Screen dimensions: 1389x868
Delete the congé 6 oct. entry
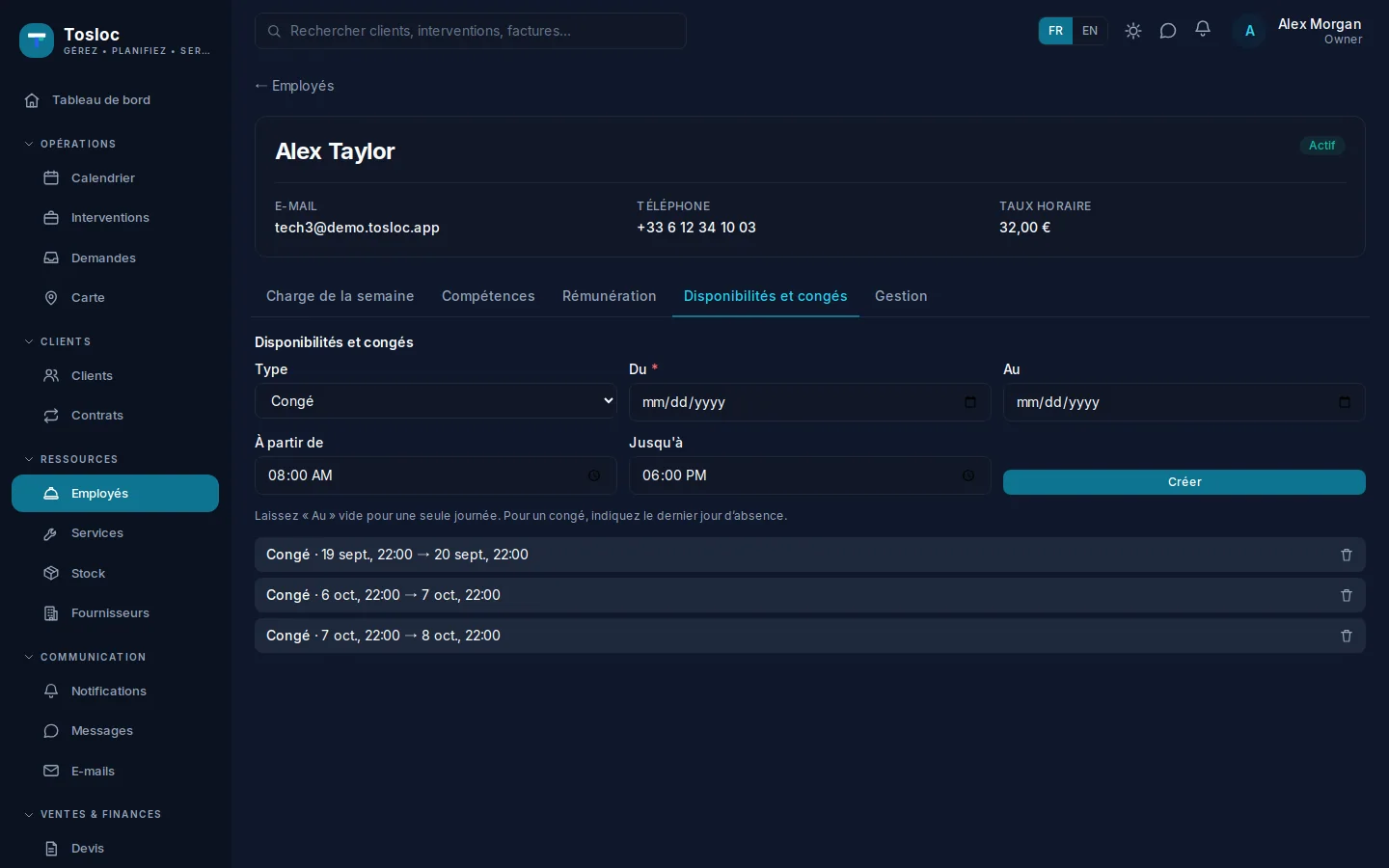[1347, 595]
